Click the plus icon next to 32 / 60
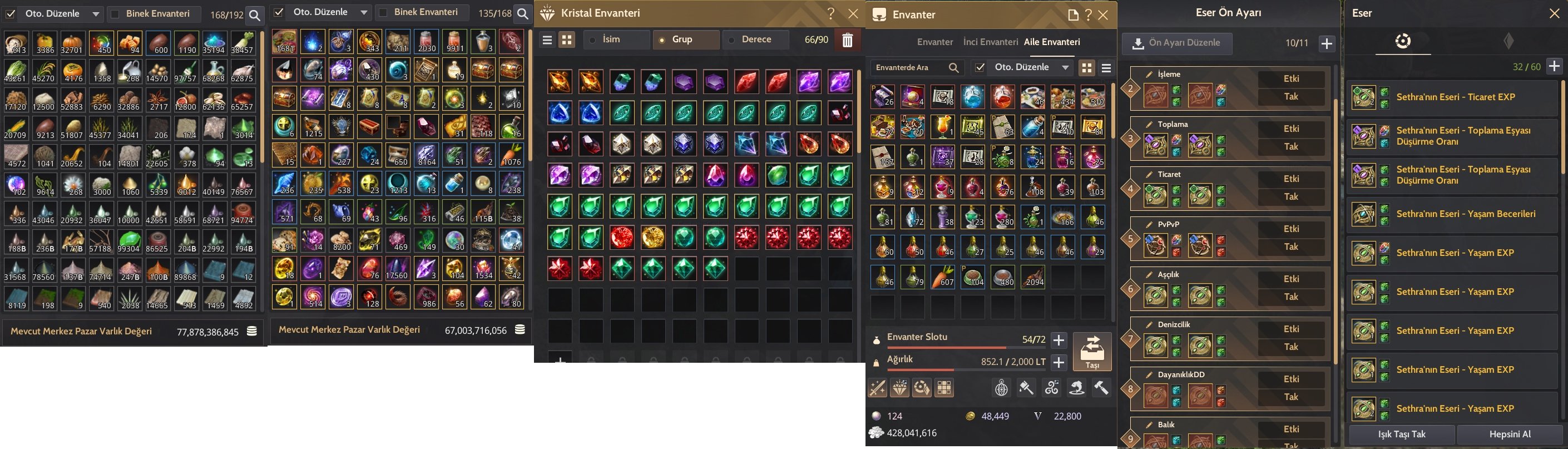Viewport: 1568px width, 449px height. click(x=1554, y=66)
